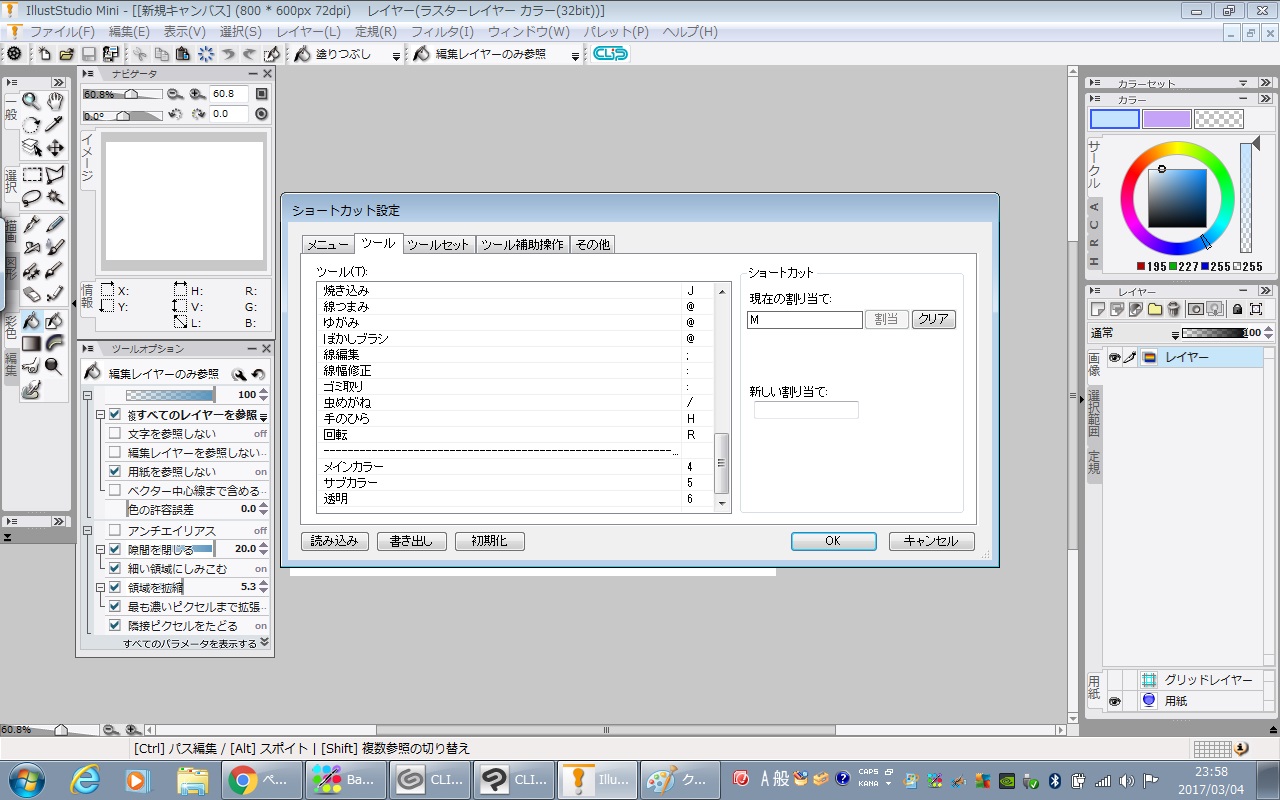
Task: Select the lasso selection tool
Action: pyautogui.click(x=31, y=198)
